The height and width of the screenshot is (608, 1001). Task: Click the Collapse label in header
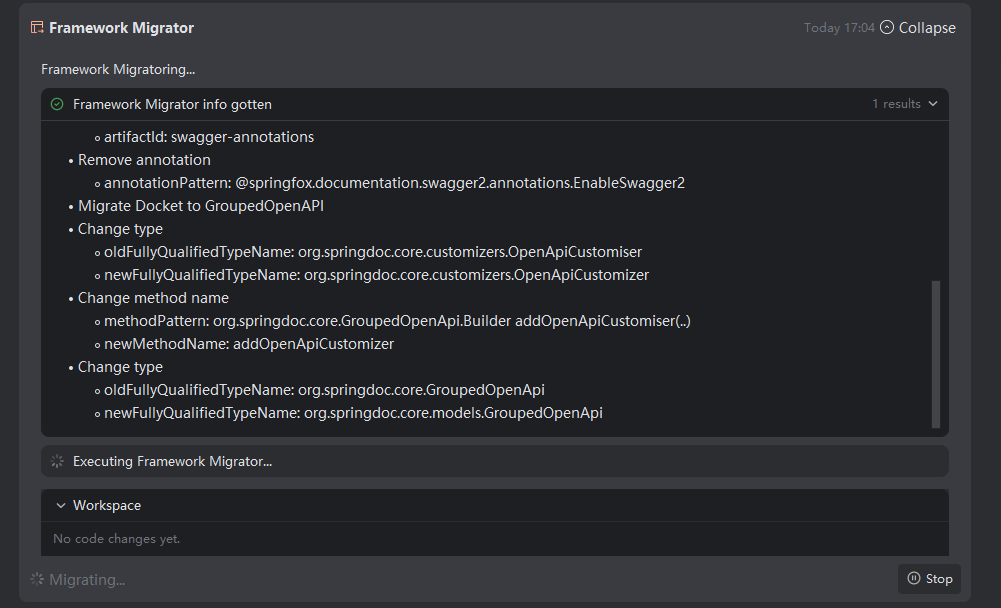(927, 28)
